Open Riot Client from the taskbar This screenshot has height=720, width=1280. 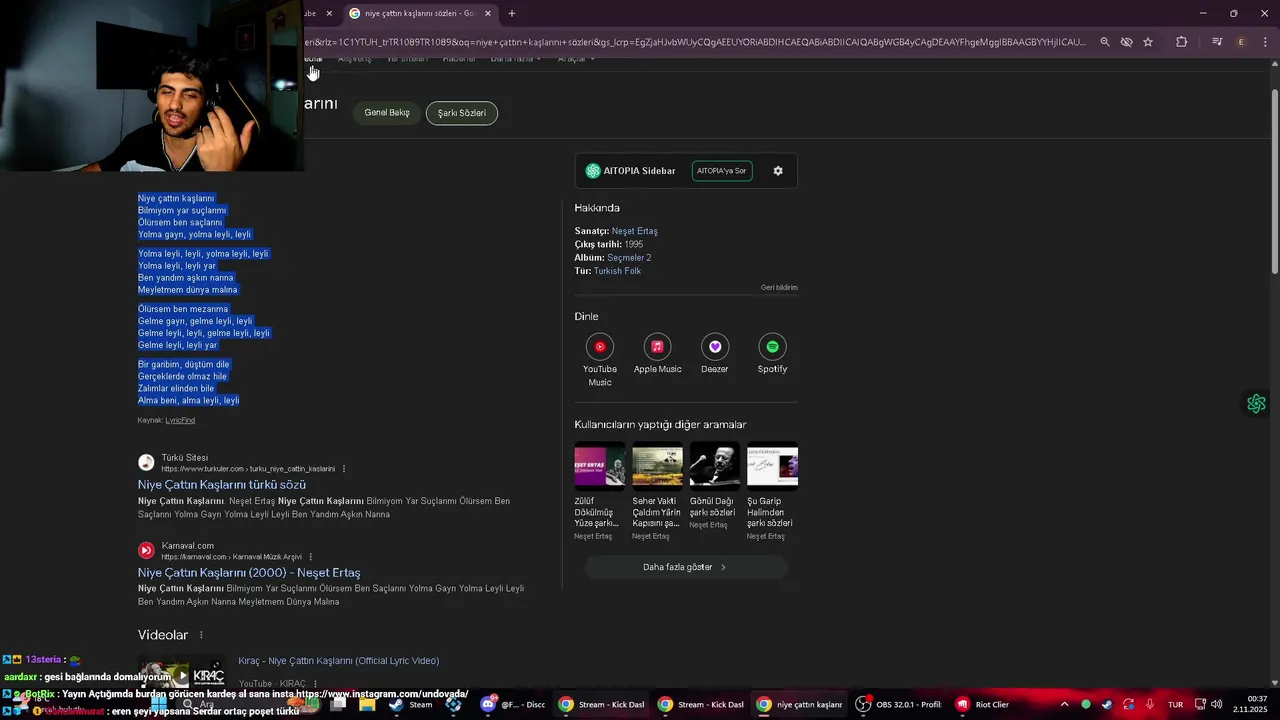point(981,704)
